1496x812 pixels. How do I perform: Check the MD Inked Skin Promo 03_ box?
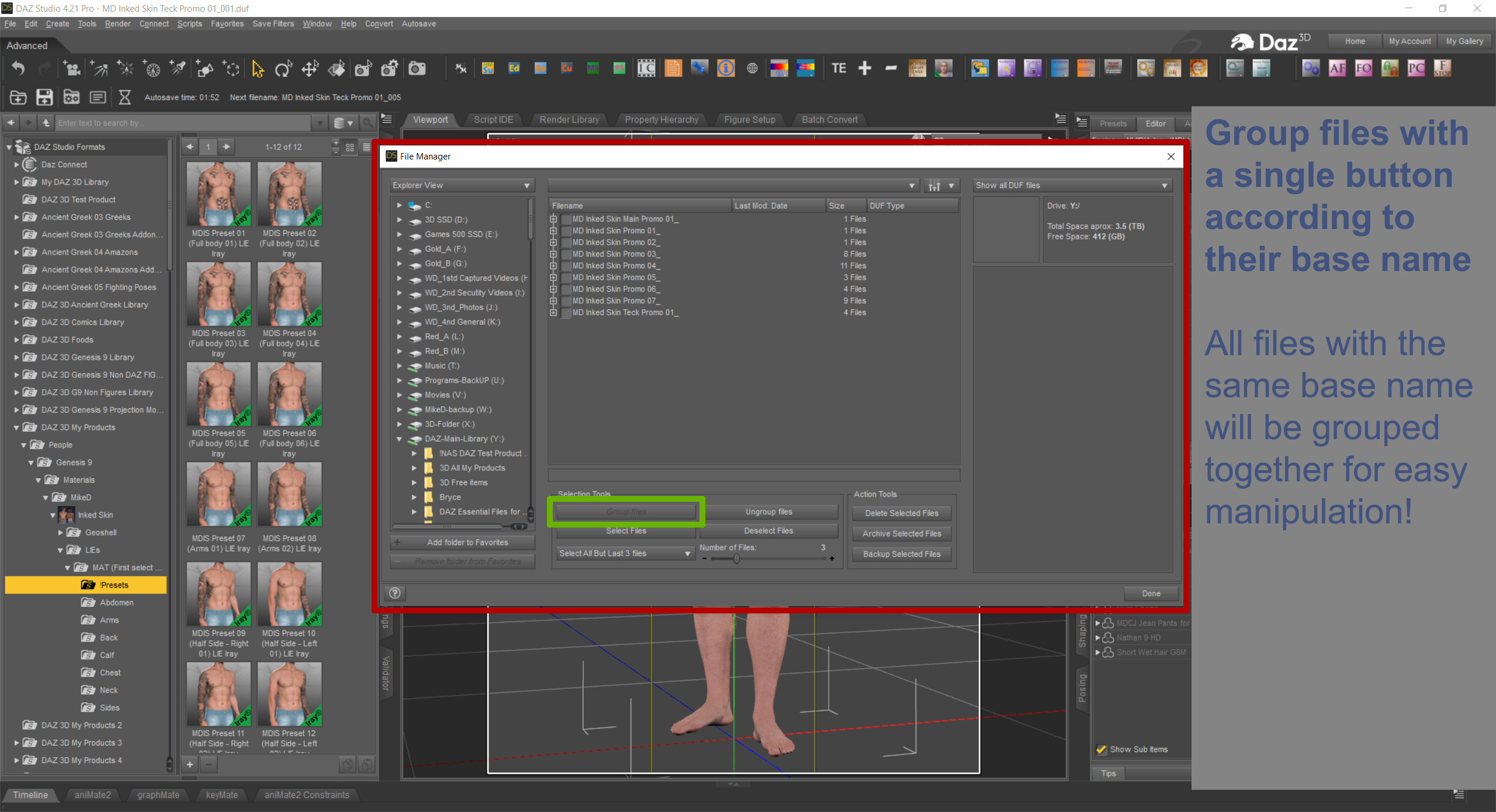point(566,254)
